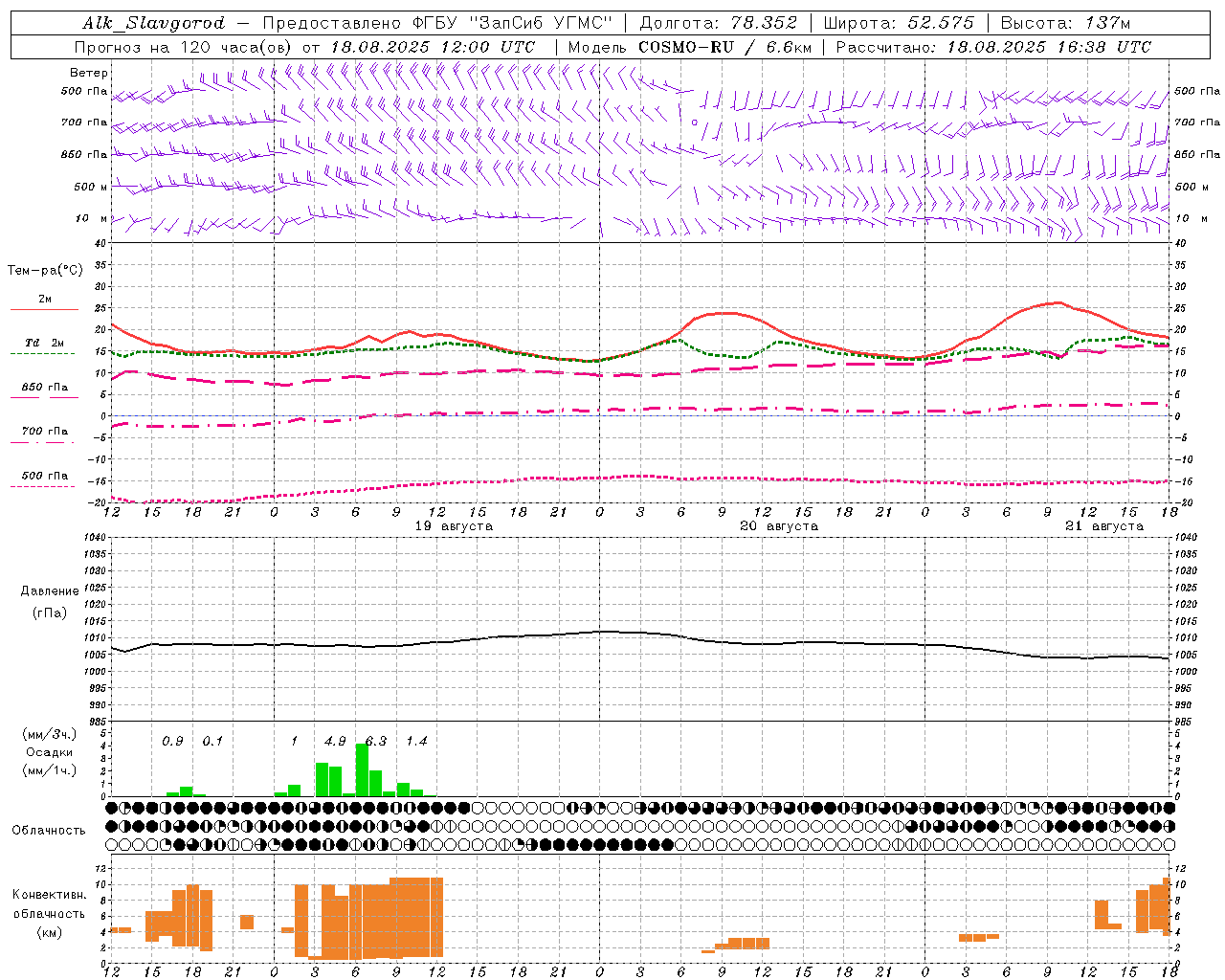Click the 500 м wind level label on the left

click(91, 187)
